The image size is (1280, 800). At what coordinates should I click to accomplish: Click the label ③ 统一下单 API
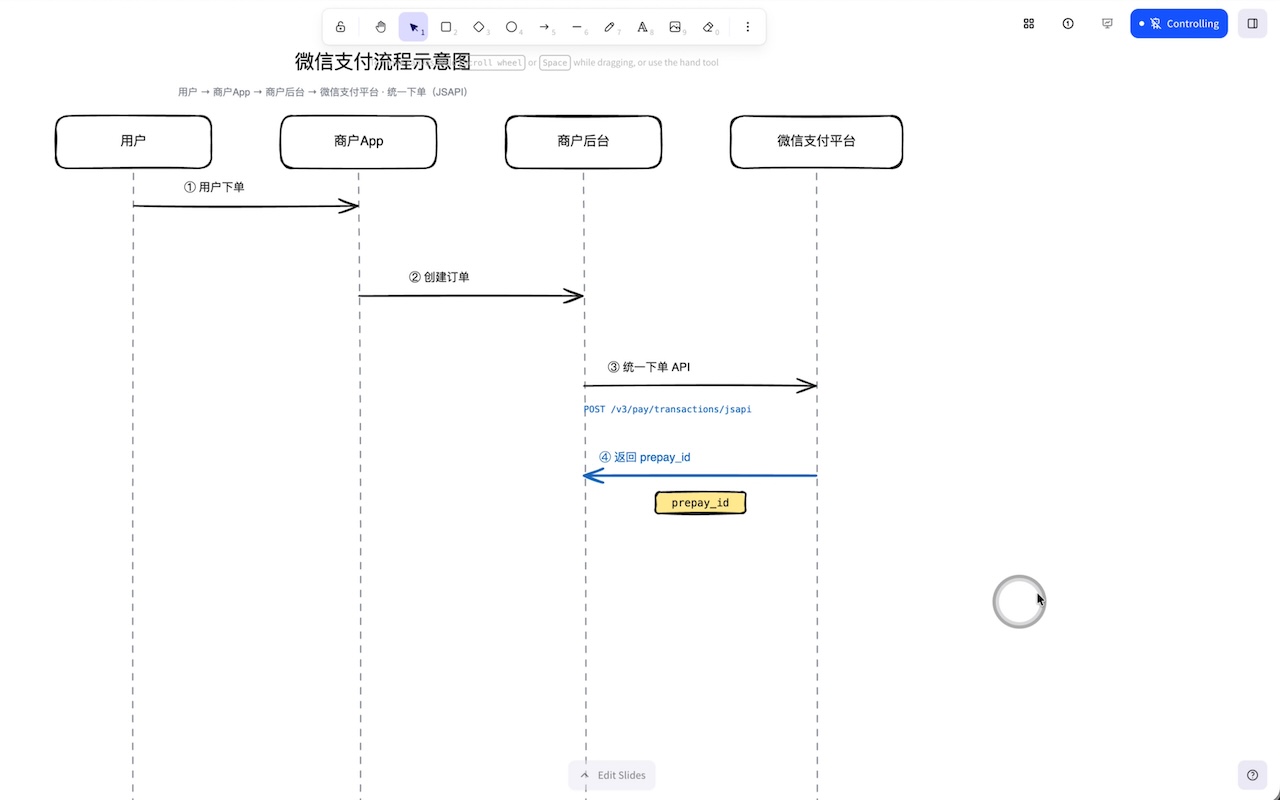(x=649, y=367)
